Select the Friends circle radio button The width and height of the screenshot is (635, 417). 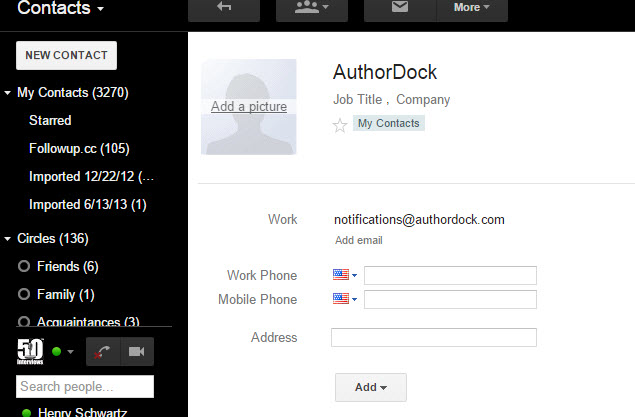pyautogui.click(x=24, y=266)
